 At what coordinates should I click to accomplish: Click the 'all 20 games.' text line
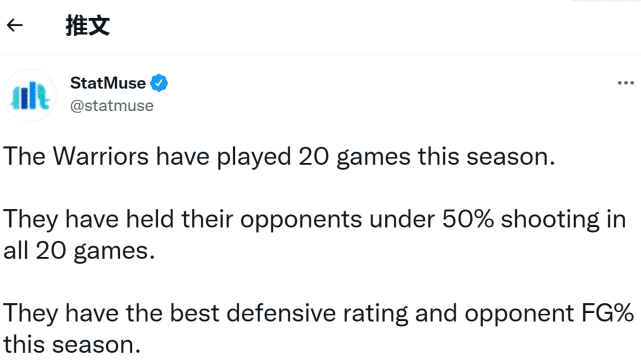click(x=79, y=251)
